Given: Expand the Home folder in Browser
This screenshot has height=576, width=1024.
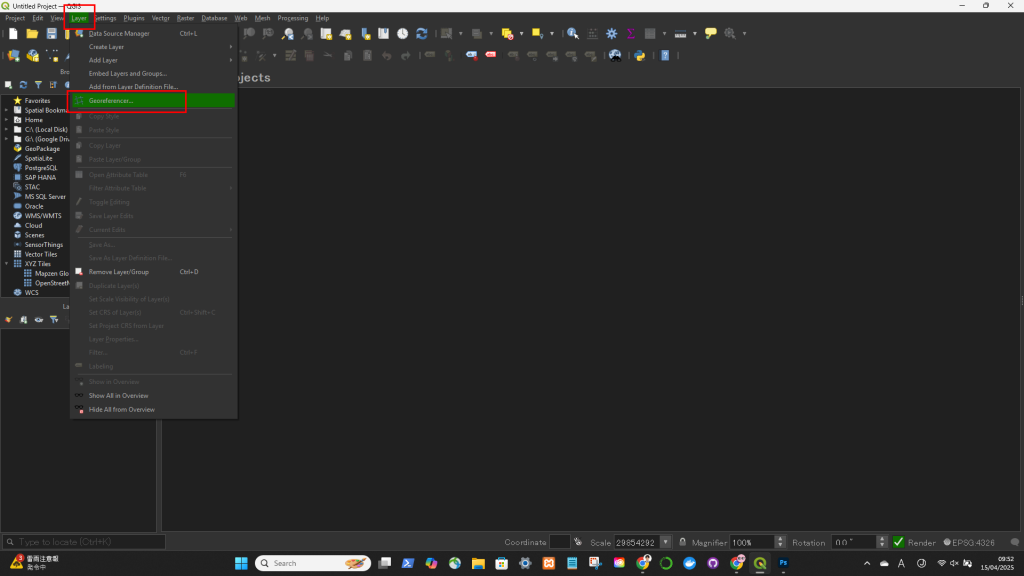Looking at the screenshot, I should coord(6,120).
